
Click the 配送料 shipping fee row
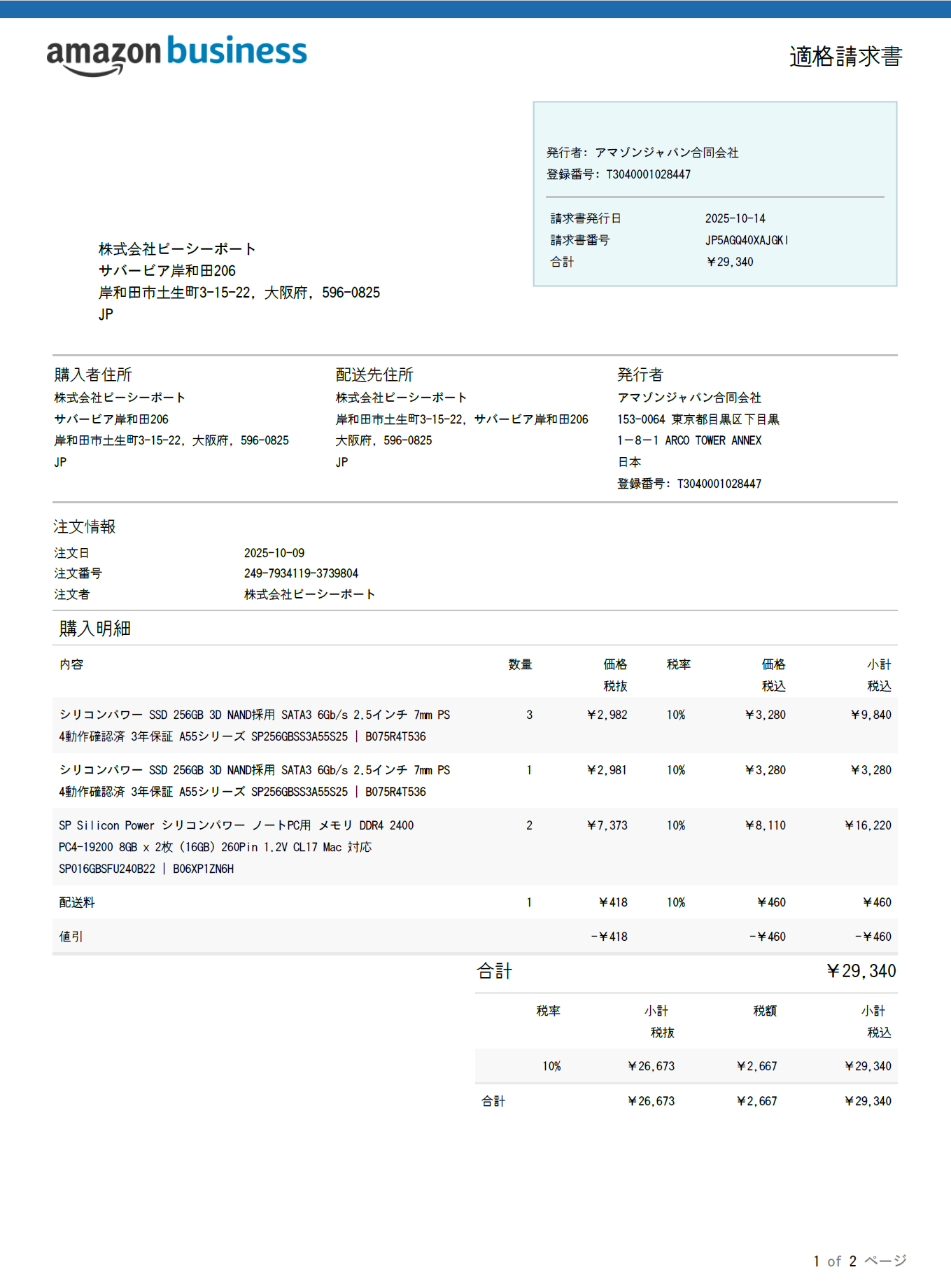pyautogui.click(x=77, y=902)
